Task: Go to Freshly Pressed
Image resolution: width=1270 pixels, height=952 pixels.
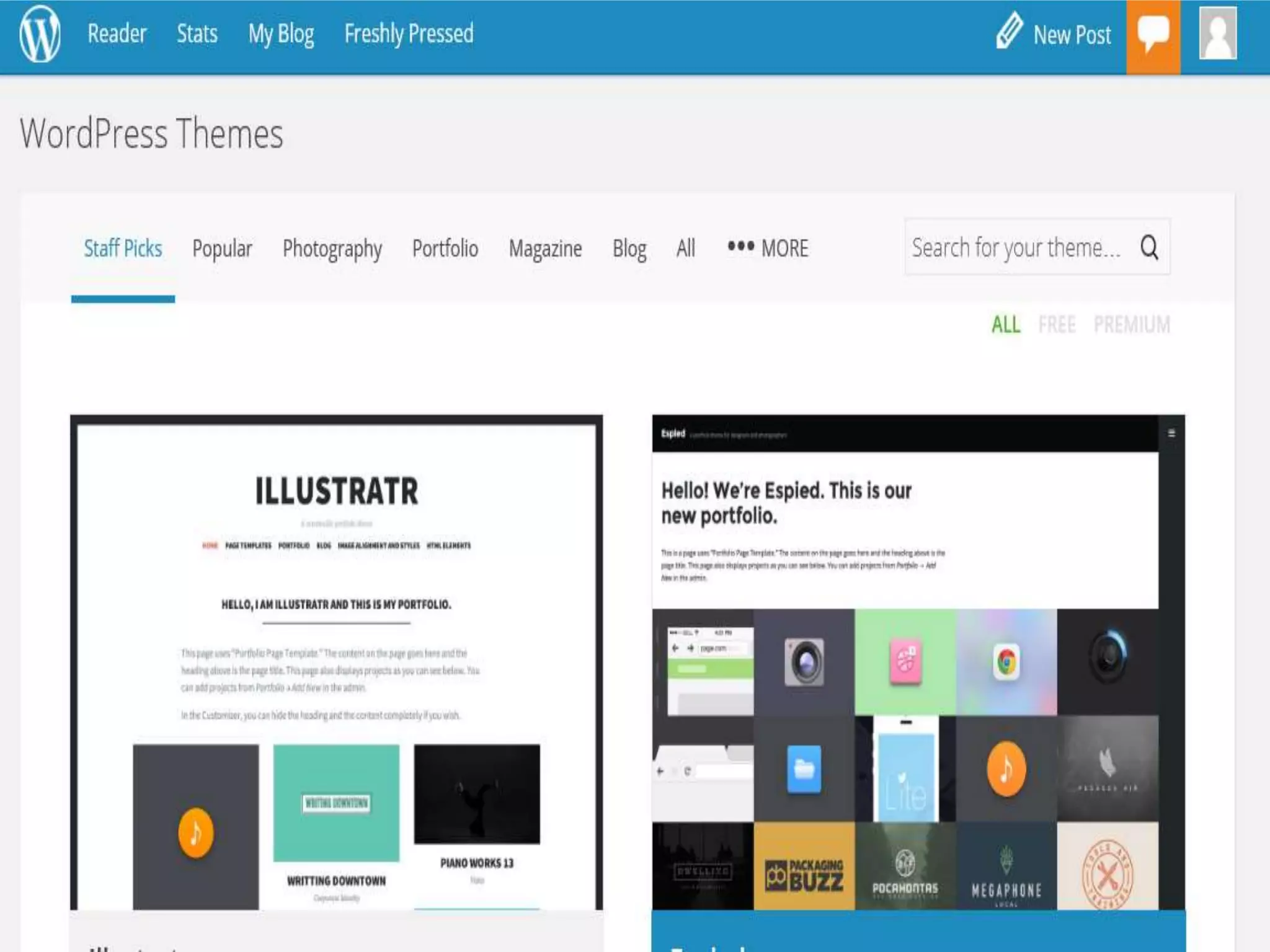Action: [x=409, y=33]
